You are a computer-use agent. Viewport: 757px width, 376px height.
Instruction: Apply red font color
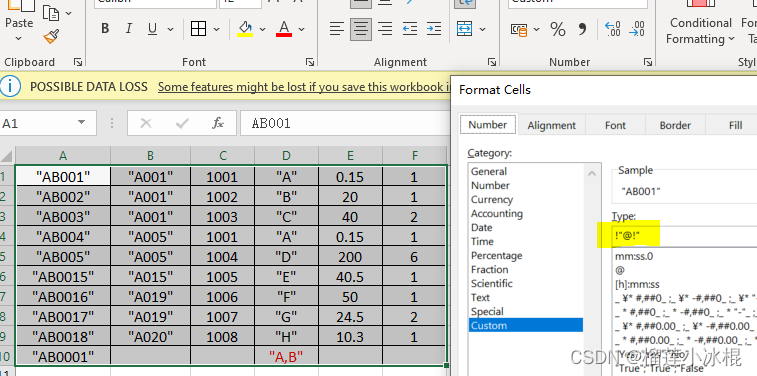tap(284, 29)
